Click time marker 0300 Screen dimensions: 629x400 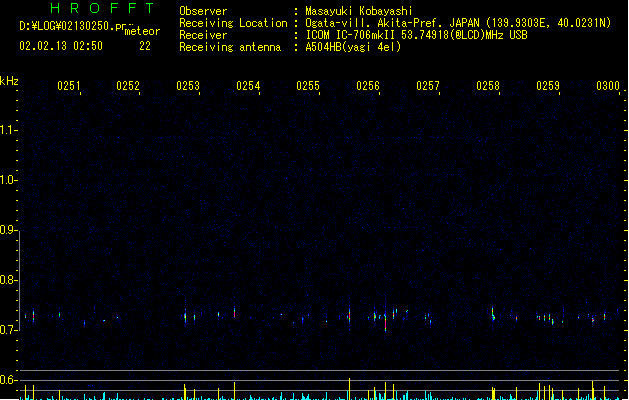tap(608, 86)
